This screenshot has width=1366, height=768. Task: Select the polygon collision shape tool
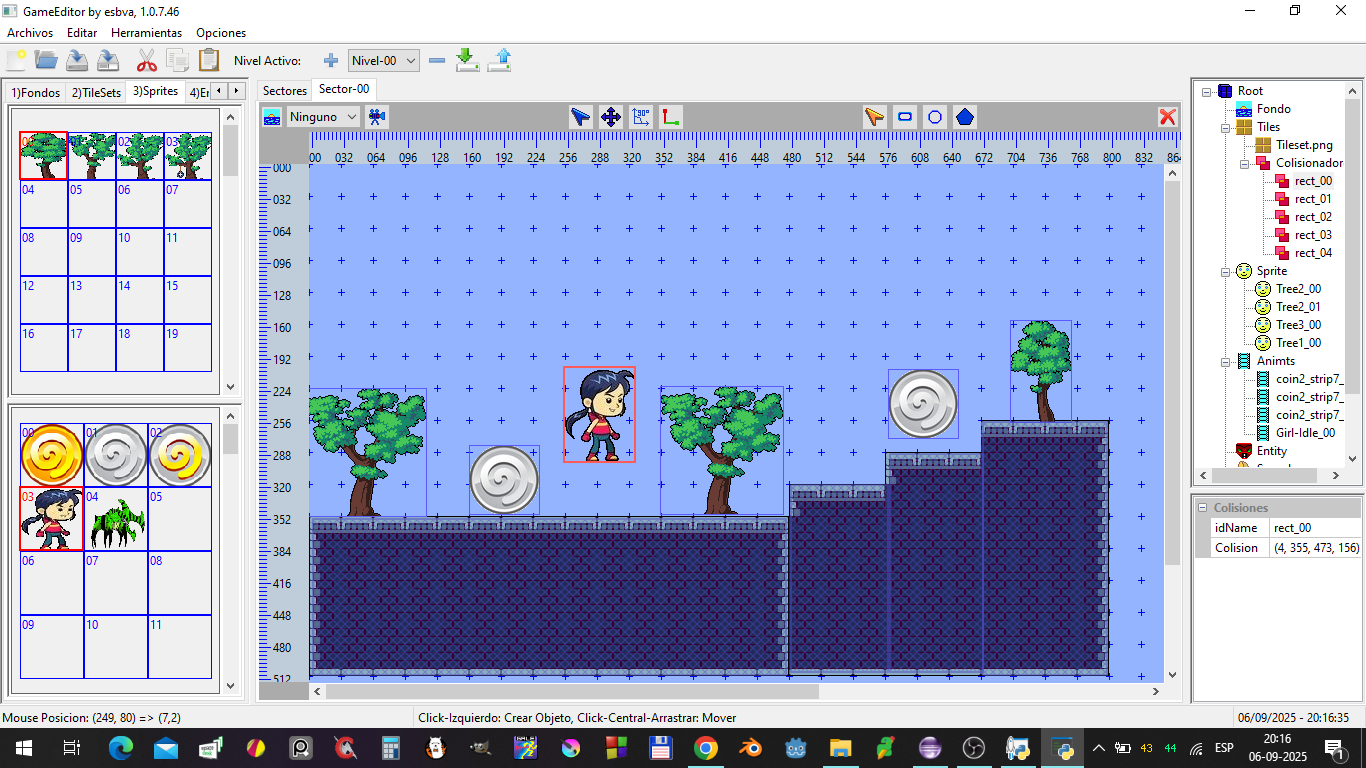coord(965,117)
